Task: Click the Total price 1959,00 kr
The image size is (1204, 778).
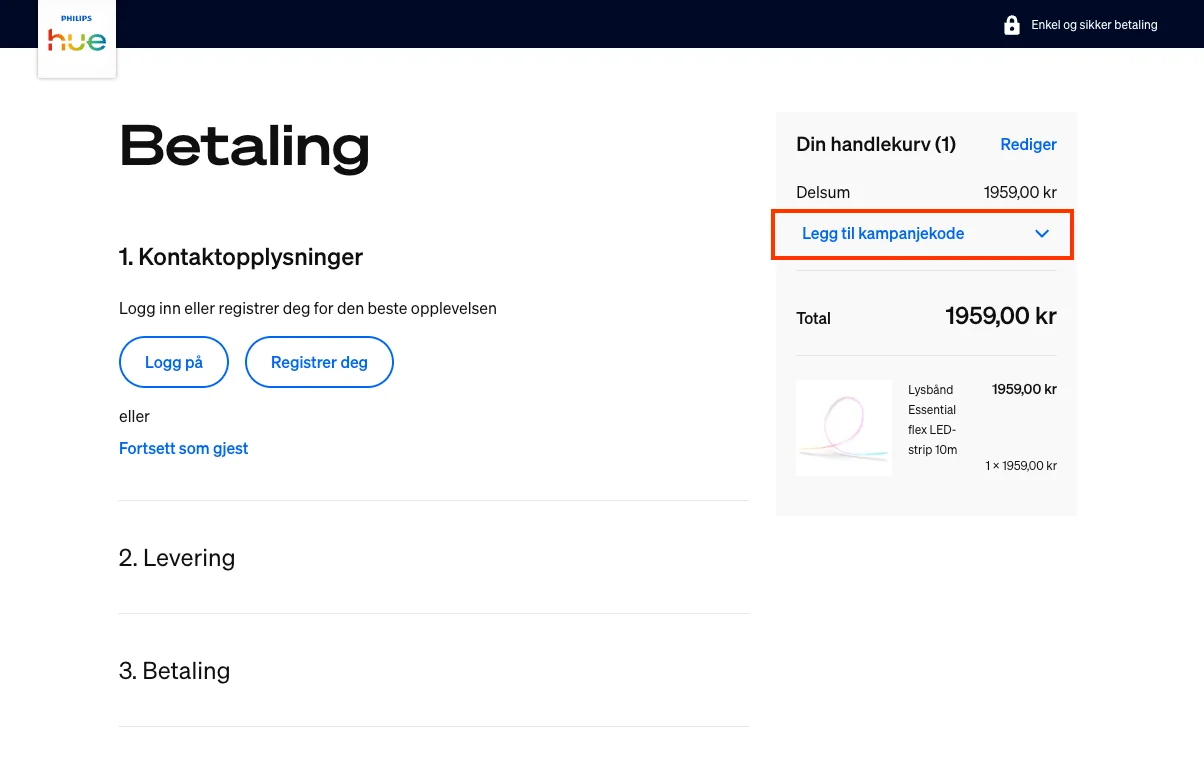Action: tap(1001, 316)
